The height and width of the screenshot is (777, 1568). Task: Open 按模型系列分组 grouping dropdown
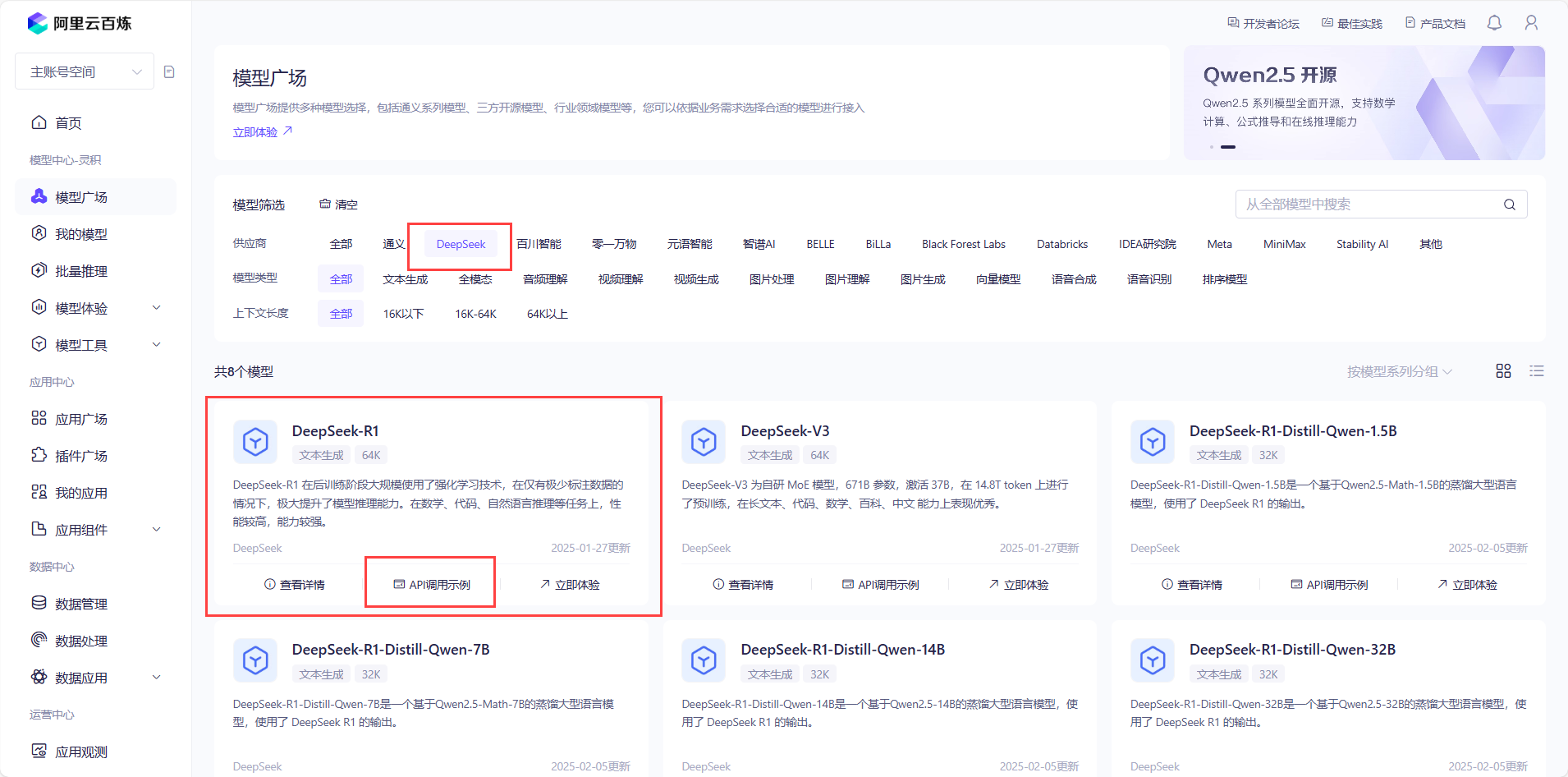(x=1400, y=371)
